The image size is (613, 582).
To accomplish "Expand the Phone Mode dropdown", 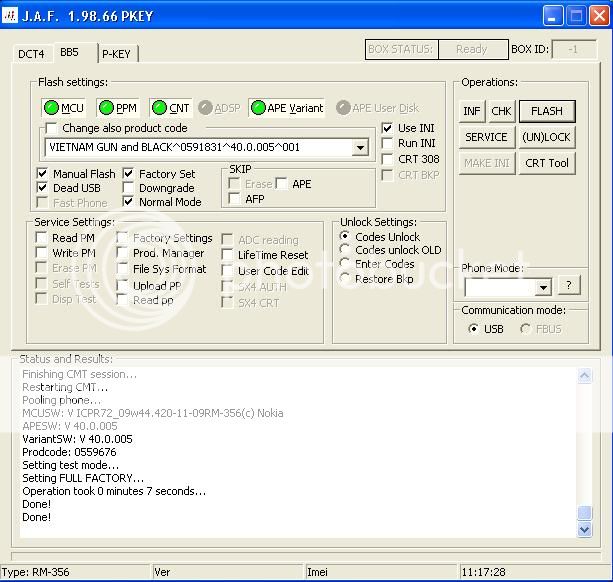I will click(x=543, y=288).
